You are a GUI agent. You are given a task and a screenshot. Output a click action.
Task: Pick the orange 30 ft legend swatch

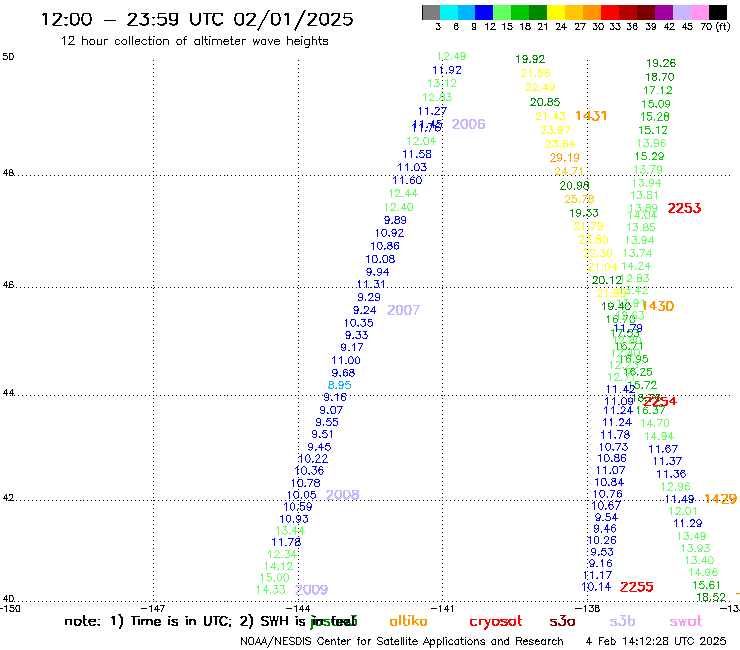592,12
